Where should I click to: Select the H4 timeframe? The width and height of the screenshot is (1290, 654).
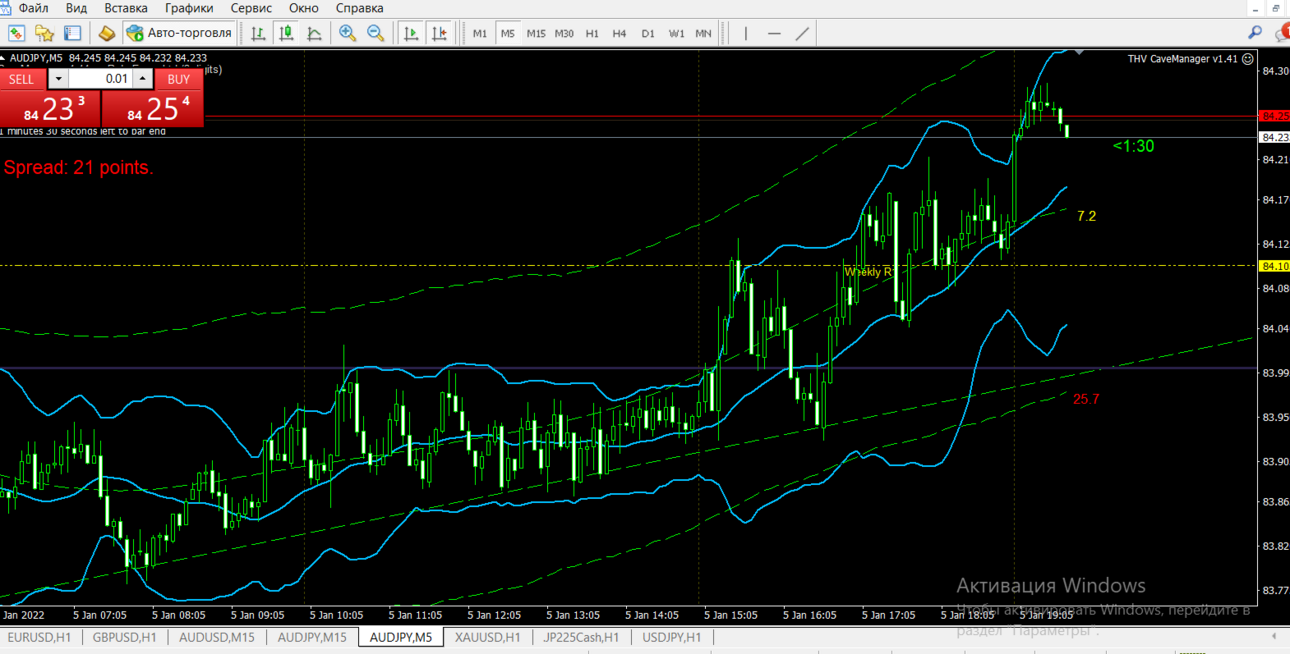pos(620,33)
